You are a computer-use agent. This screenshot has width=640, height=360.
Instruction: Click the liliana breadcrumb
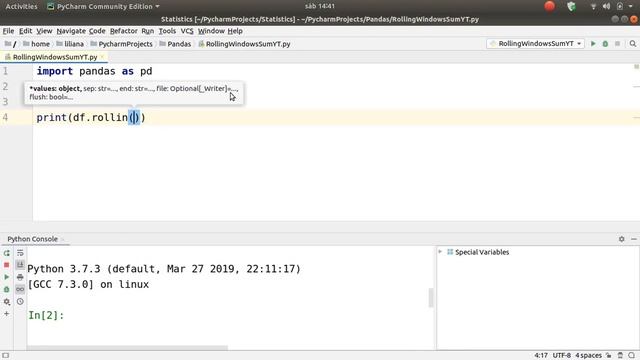click(70, 44)
